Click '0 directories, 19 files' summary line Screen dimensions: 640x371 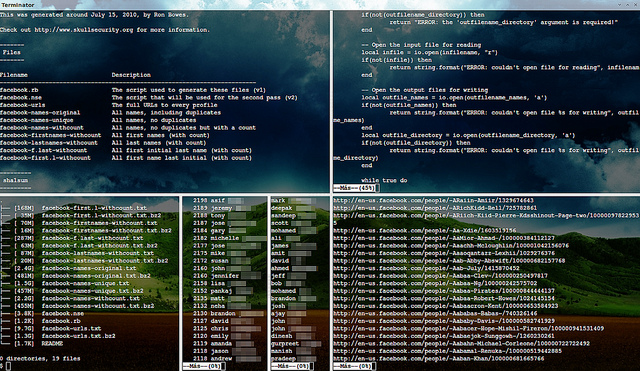pyautogui.click(x=40, y=359)
